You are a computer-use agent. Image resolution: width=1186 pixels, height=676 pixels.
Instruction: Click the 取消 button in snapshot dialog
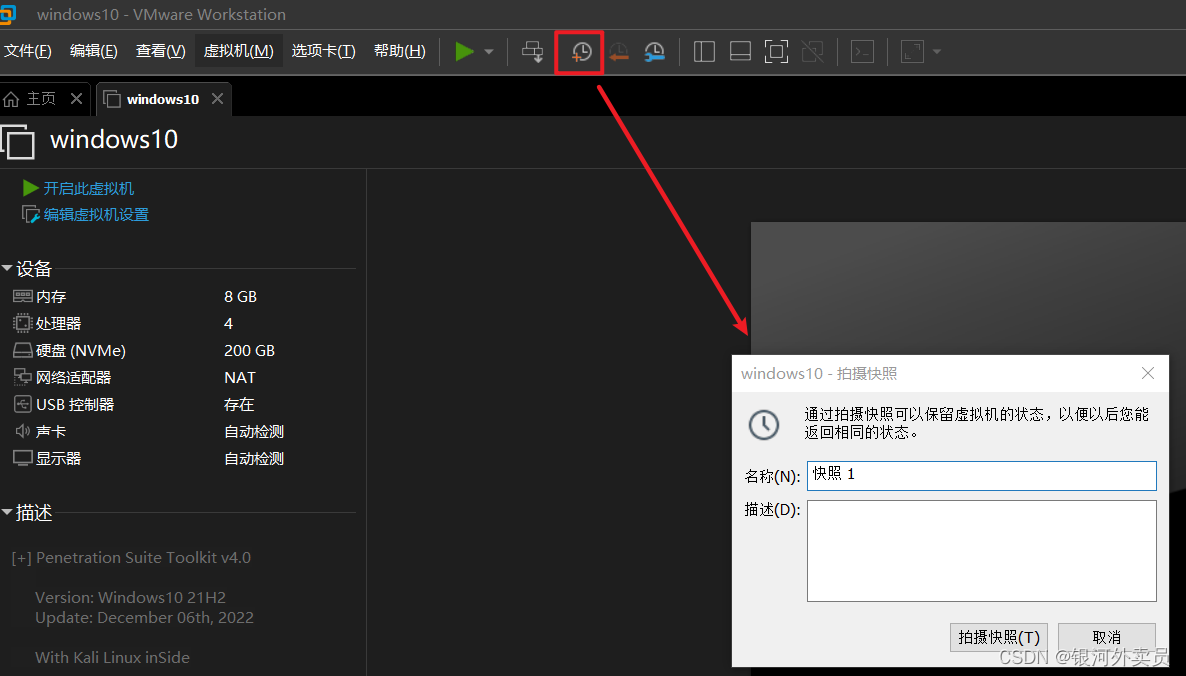coord(1107,637)
